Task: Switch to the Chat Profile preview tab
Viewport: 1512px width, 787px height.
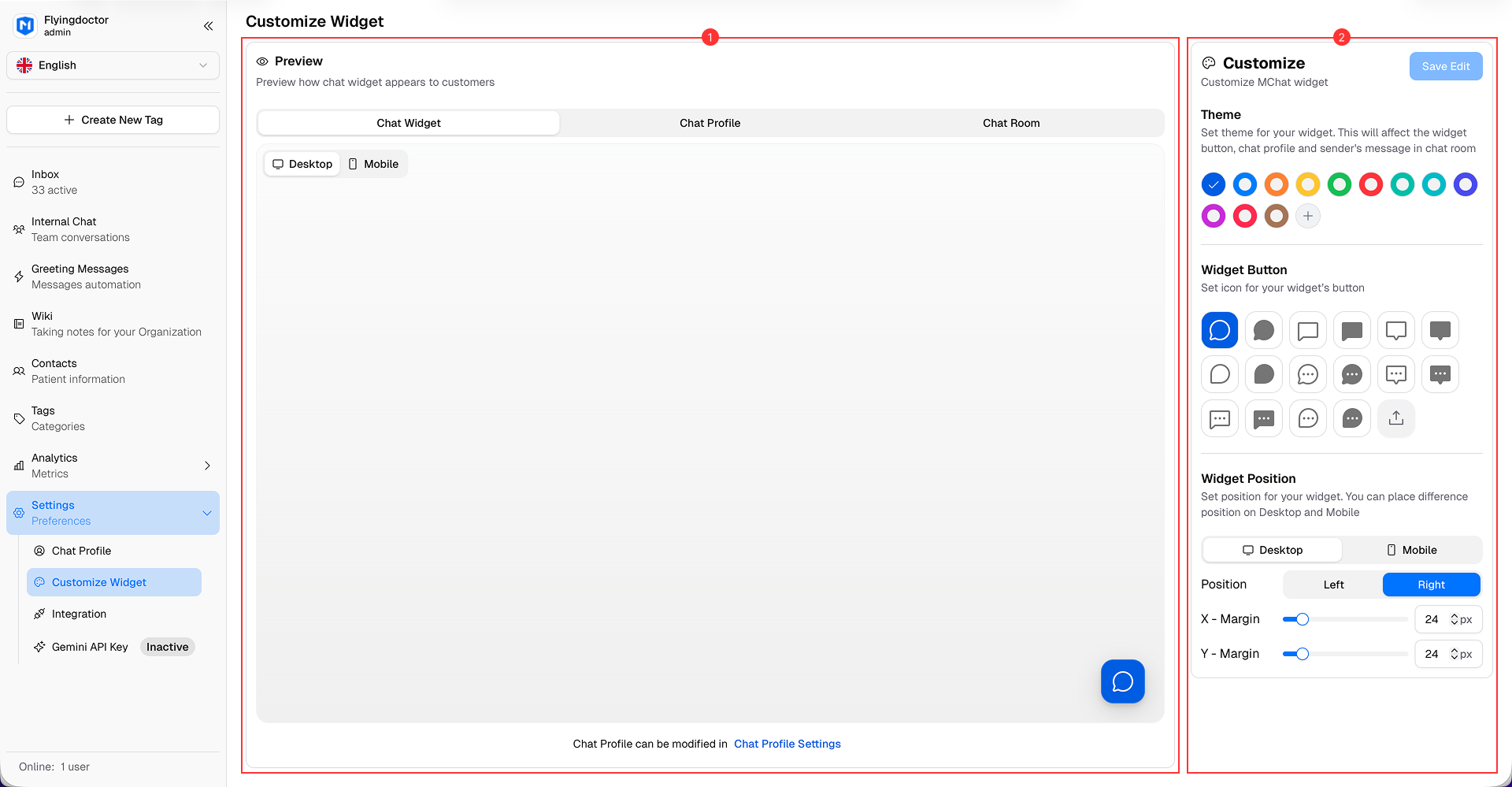Action: click(710, 123)
